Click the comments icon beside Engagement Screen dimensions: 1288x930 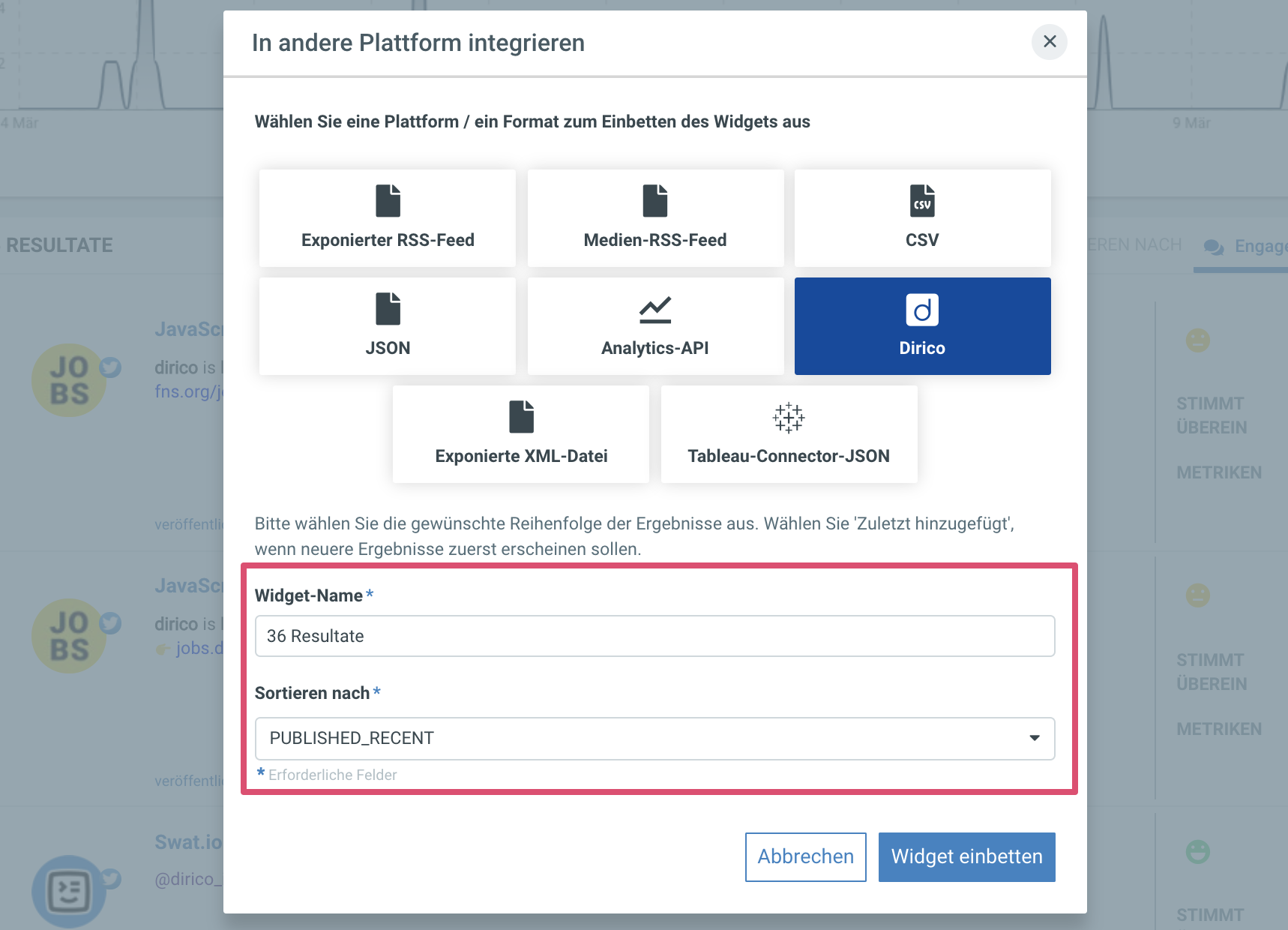click(x=1214, y=247)
